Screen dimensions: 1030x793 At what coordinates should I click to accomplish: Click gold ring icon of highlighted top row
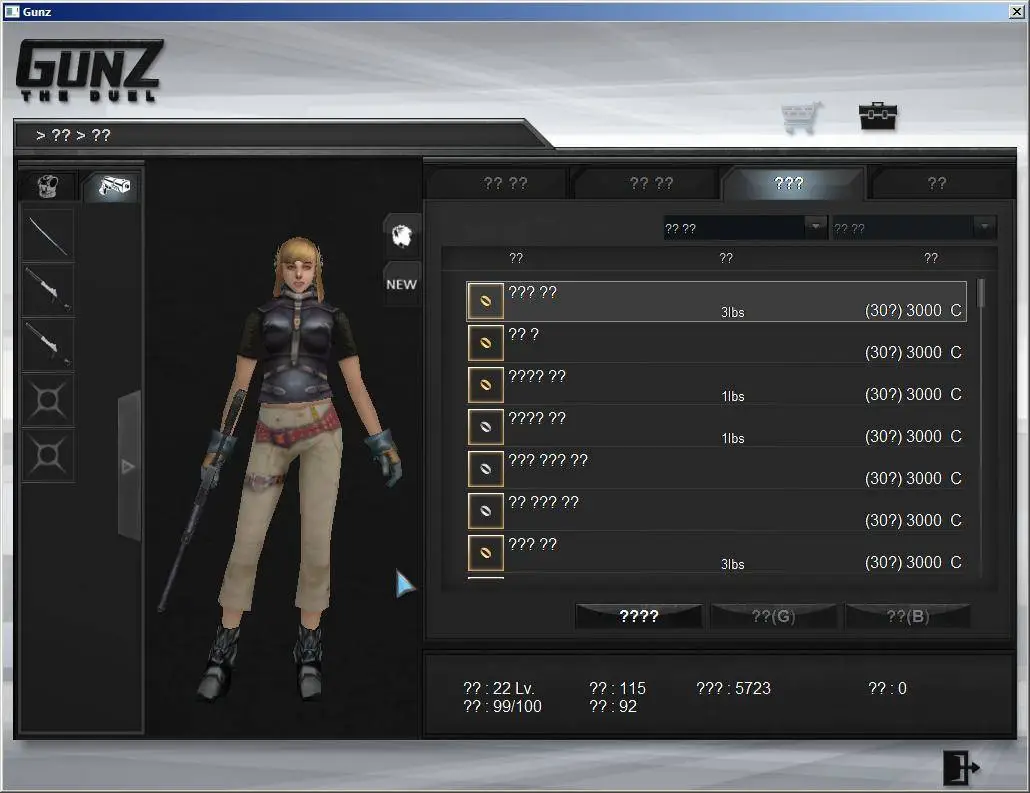coord(485,301)
